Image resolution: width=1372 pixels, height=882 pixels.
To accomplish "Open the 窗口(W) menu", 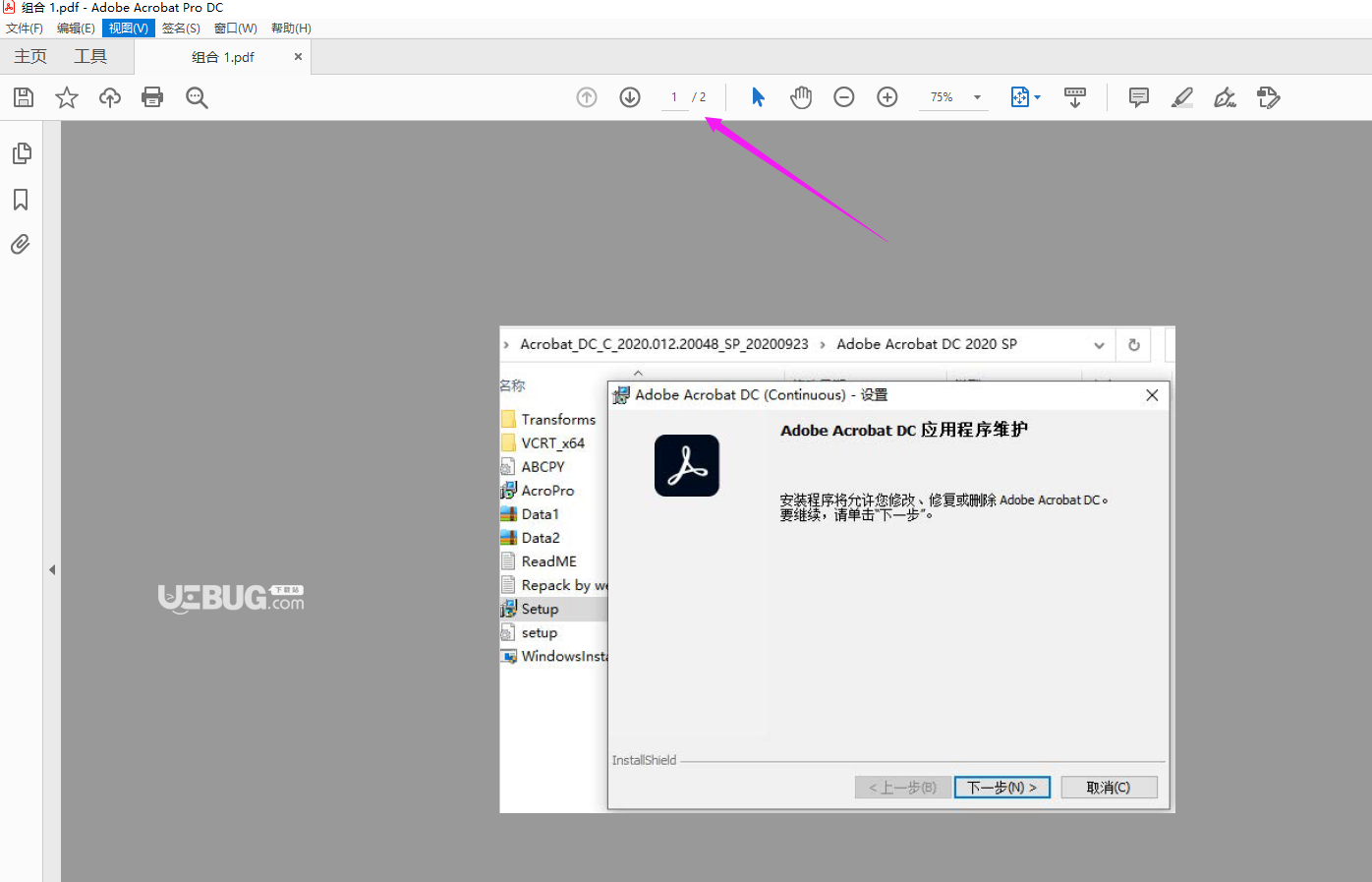I will [x=236, y=29].
